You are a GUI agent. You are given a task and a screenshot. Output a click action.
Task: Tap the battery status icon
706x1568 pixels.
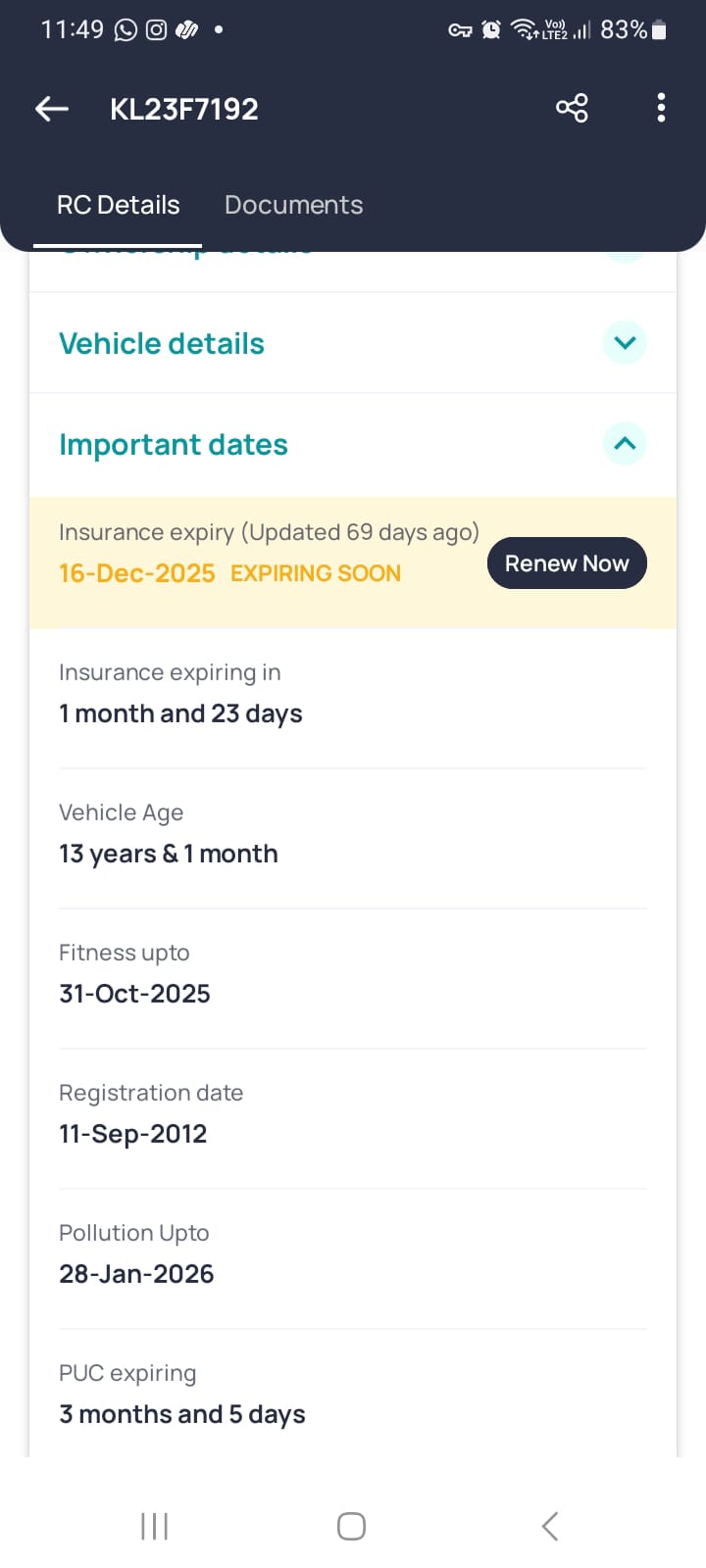pyautogui.click(x=659, y=30)
